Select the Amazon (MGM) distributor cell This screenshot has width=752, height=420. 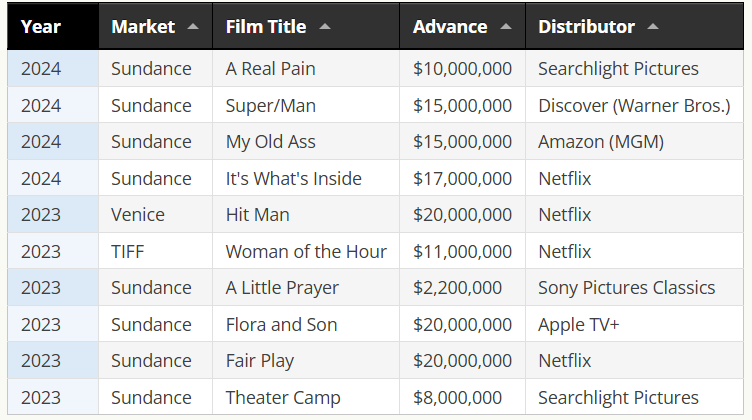pyautogui.click(x=600, y=142)
